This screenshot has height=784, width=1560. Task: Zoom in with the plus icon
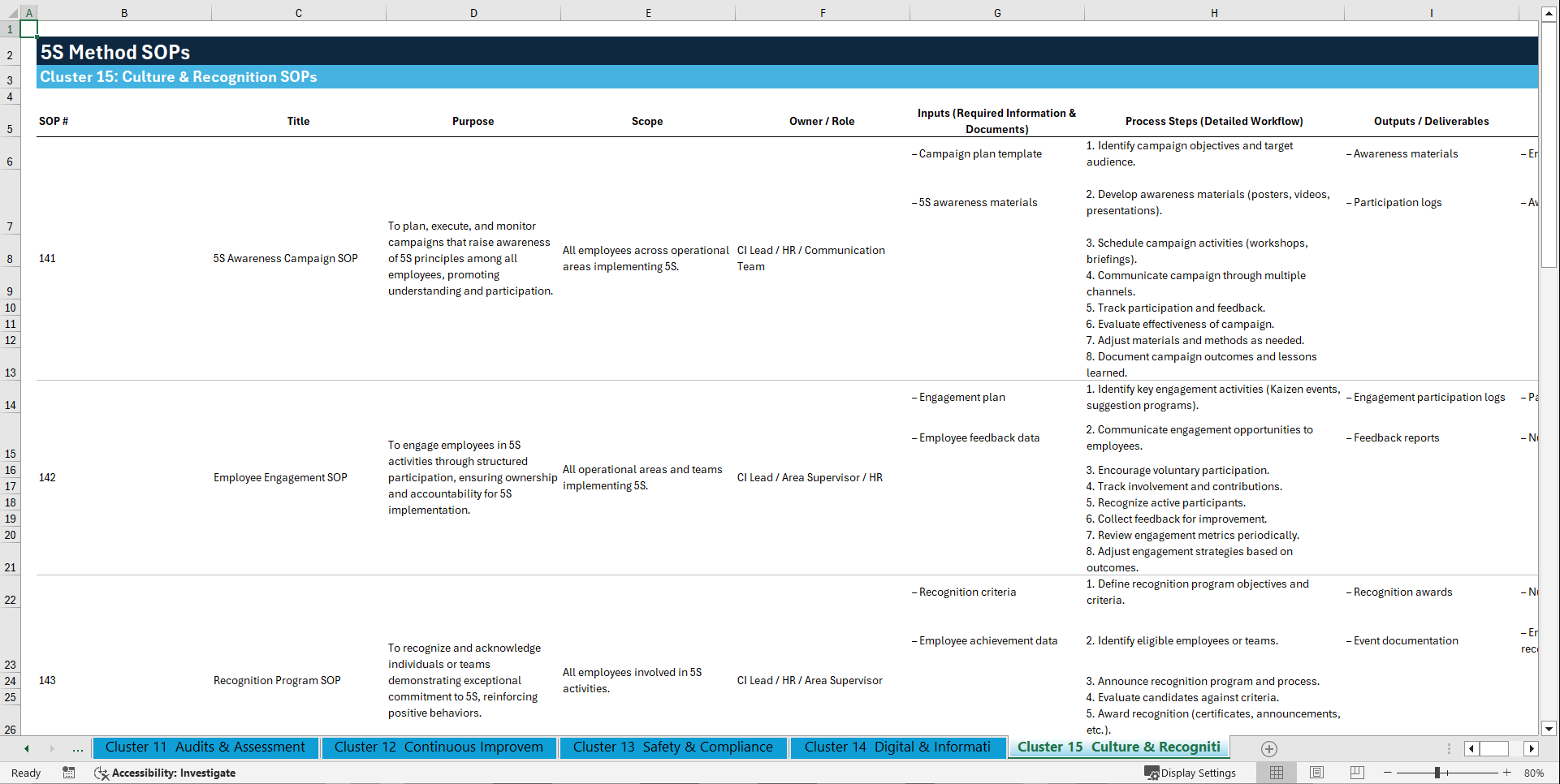pyautogui.click(x=1508, y=773)
